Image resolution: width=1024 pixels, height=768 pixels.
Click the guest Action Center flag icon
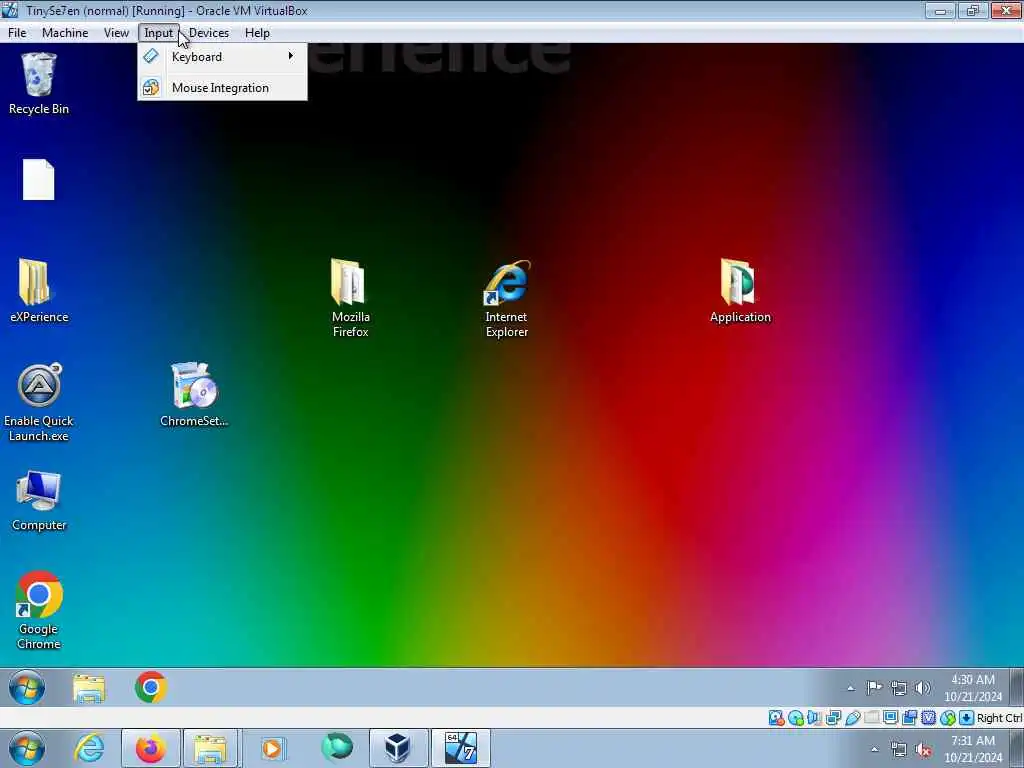tap(874, 688)
